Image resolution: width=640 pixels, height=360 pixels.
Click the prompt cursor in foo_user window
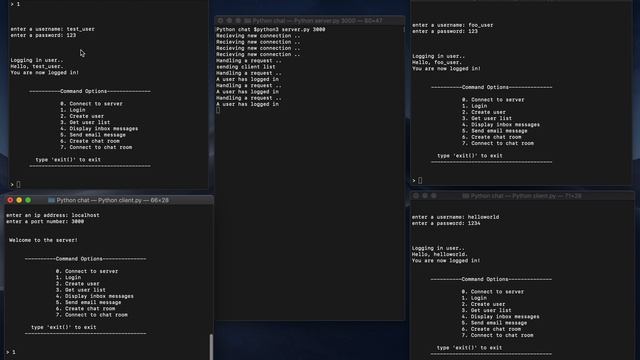[420, 180]
